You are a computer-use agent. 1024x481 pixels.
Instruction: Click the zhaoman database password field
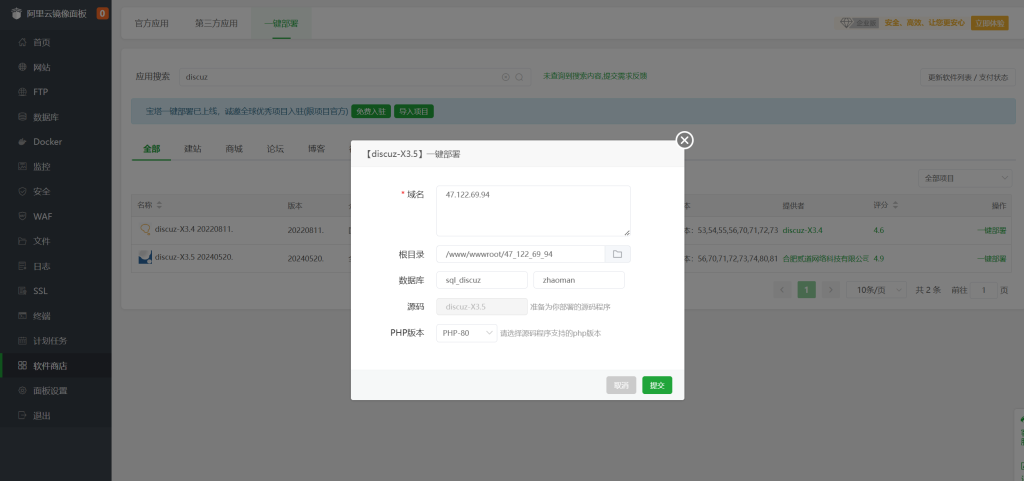[579, 280]
